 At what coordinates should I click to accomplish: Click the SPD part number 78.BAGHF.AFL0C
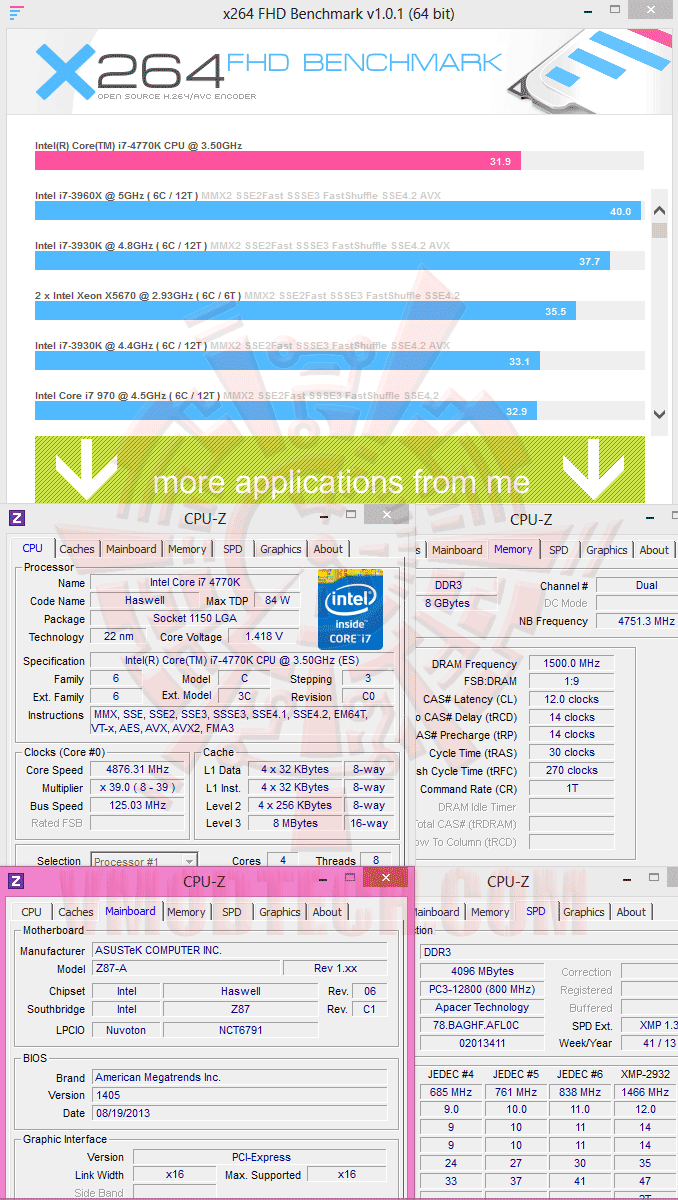[482, 1025]
